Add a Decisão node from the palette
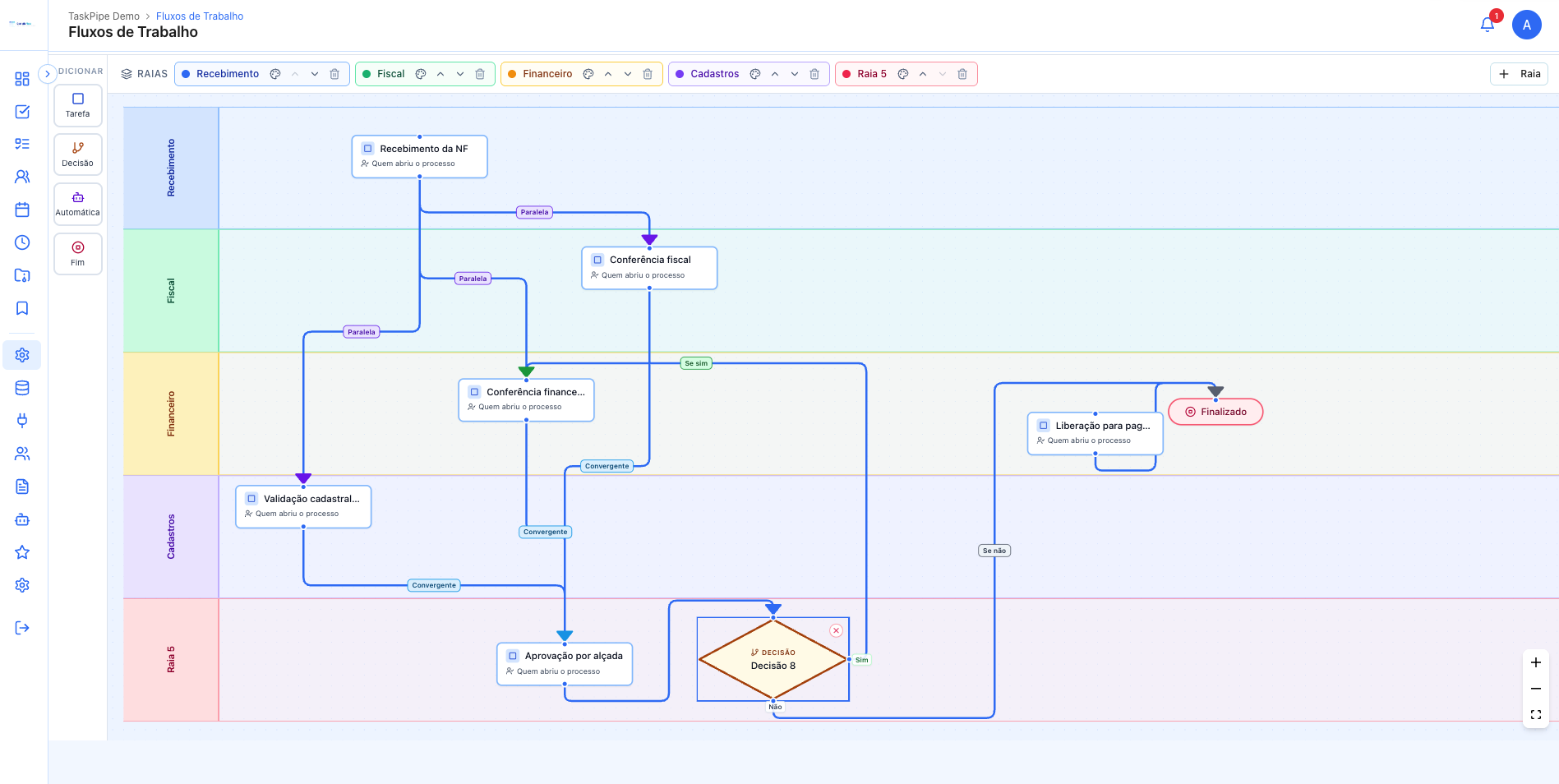The width and height of the screenshot is (1559, 784). click(78, 154)
